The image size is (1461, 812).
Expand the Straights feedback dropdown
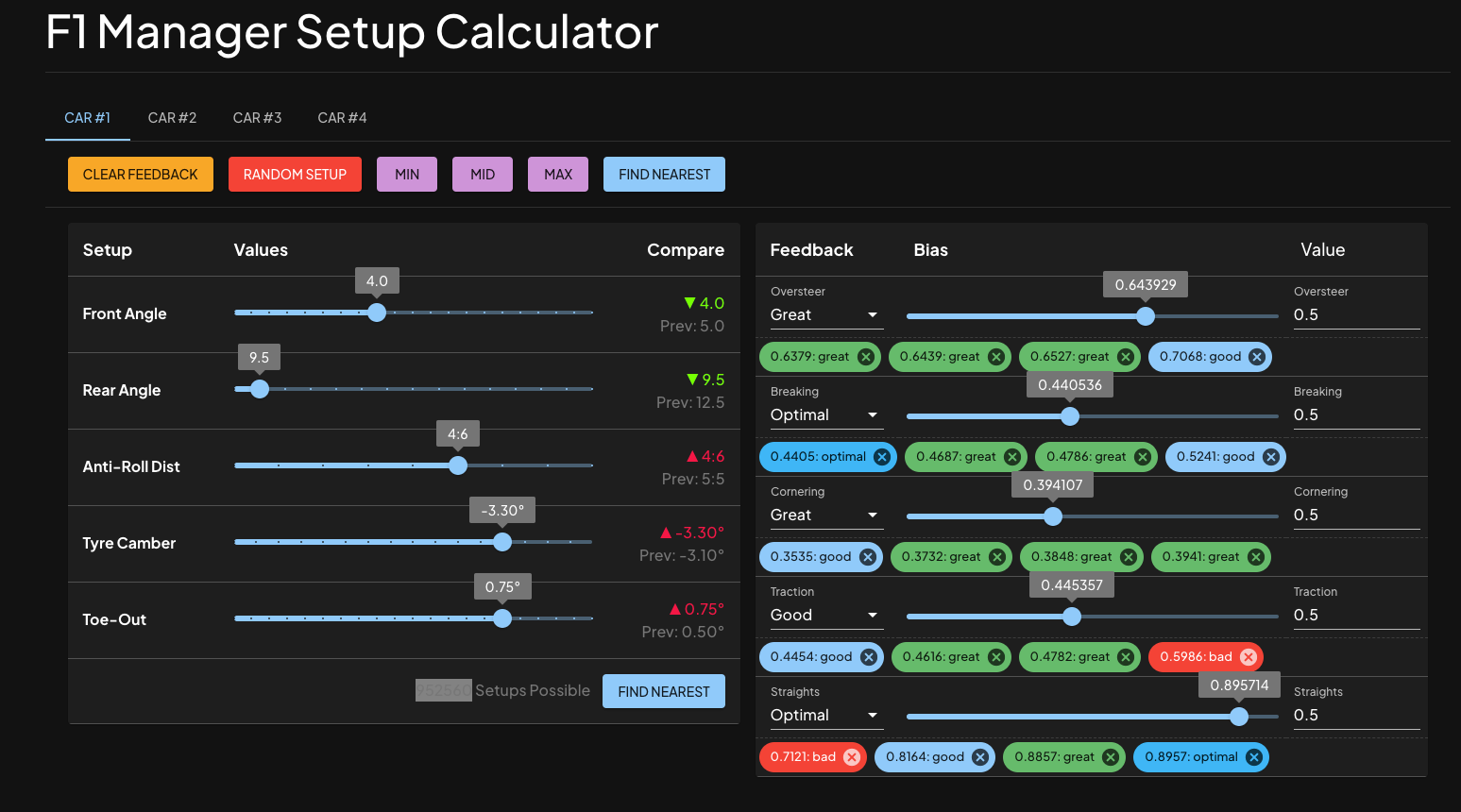[825, 716]
